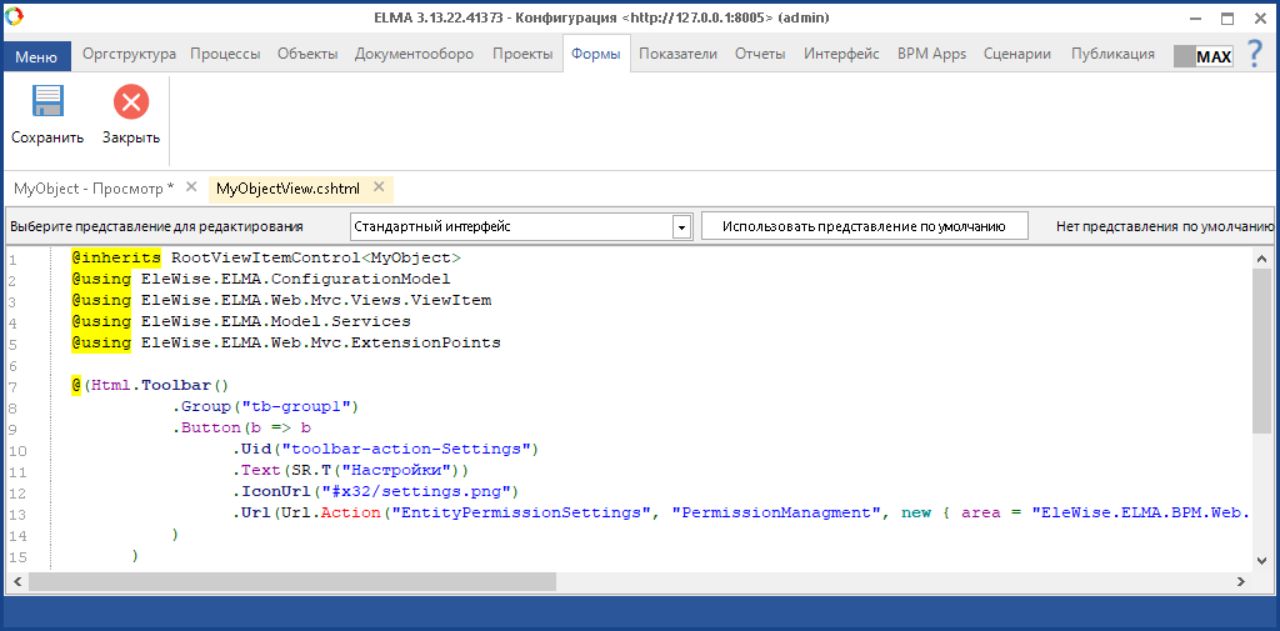This screenshot has height=631, width=1280.
Task: Click the @(Html.Toolbar() code line
Action: tap(151, 386)
